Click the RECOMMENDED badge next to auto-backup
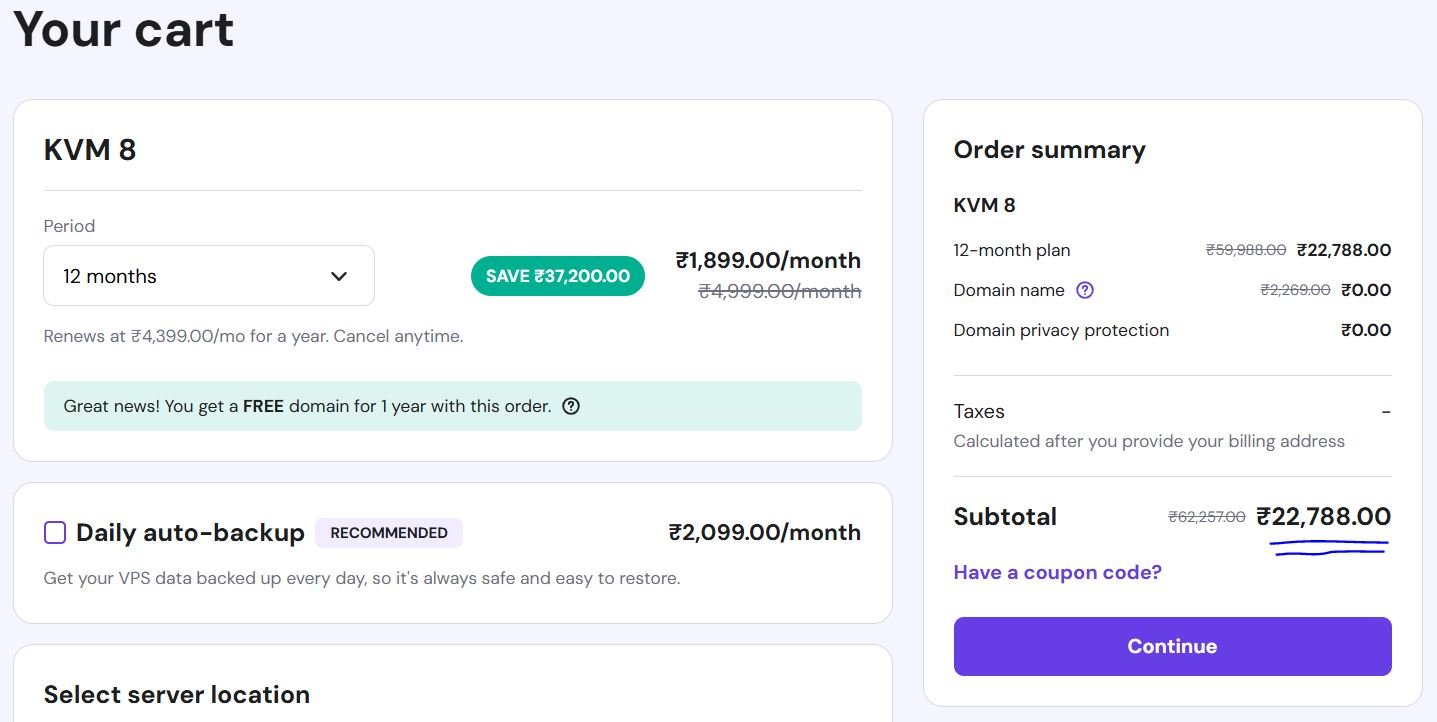The height and width of the screenshot is (722, 1437). tap(389, 533)
